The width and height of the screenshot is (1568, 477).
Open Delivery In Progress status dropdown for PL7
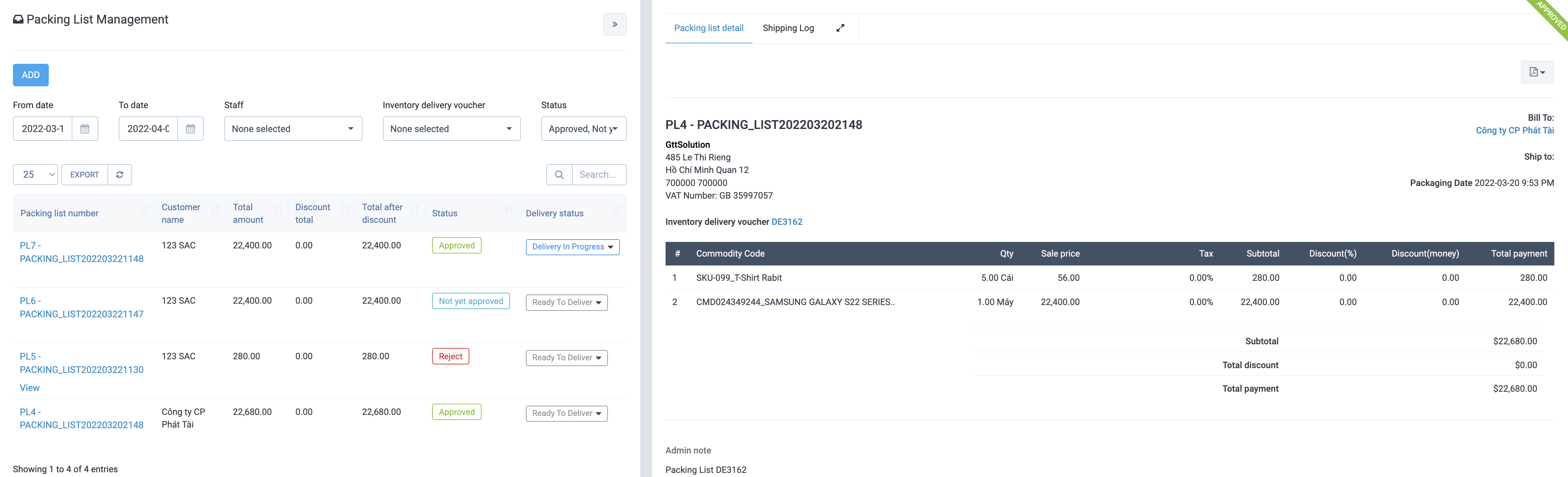pyautogui.click(x=572, y=247)
